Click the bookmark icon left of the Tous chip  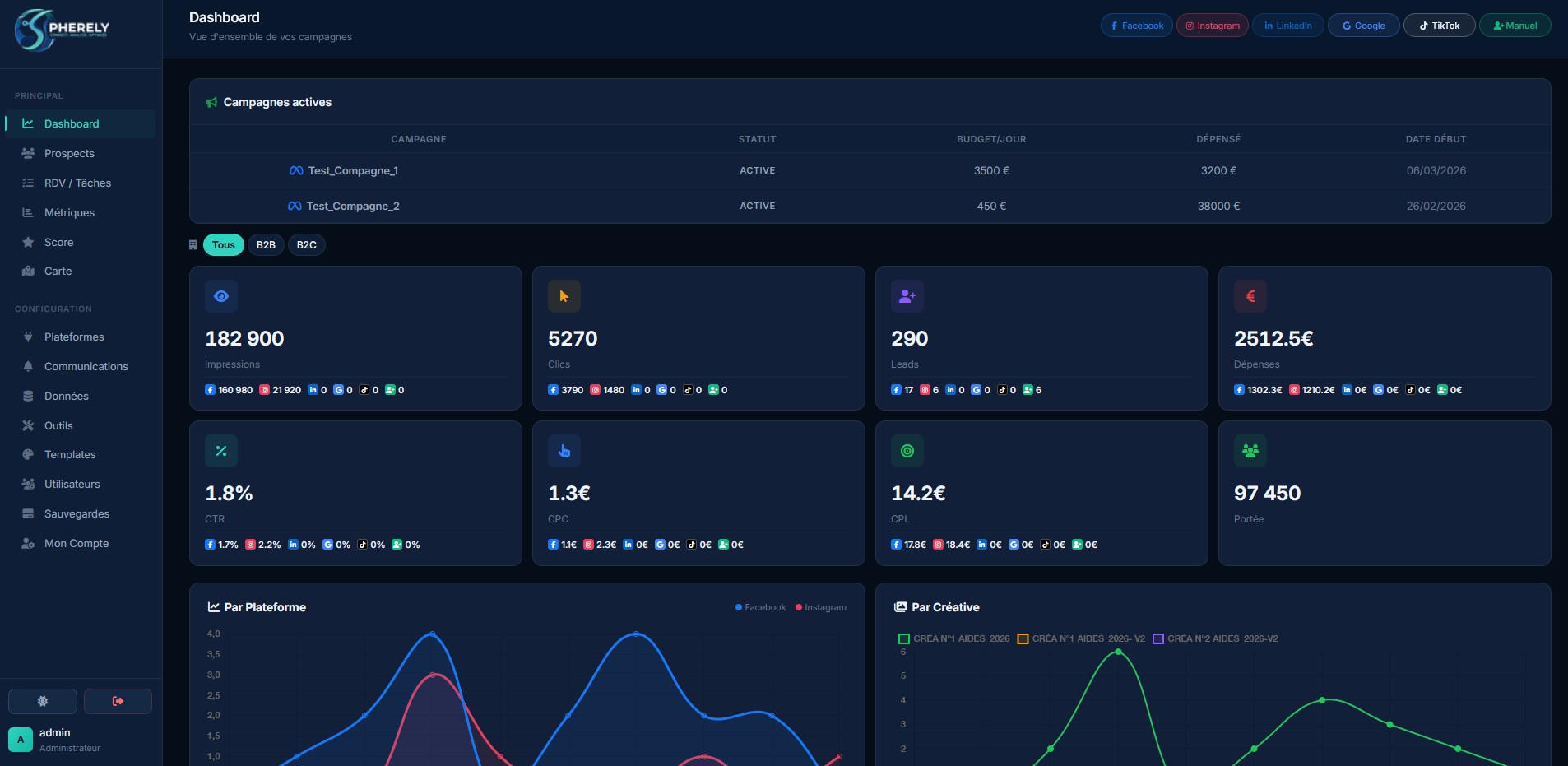(x=193, y=244)
